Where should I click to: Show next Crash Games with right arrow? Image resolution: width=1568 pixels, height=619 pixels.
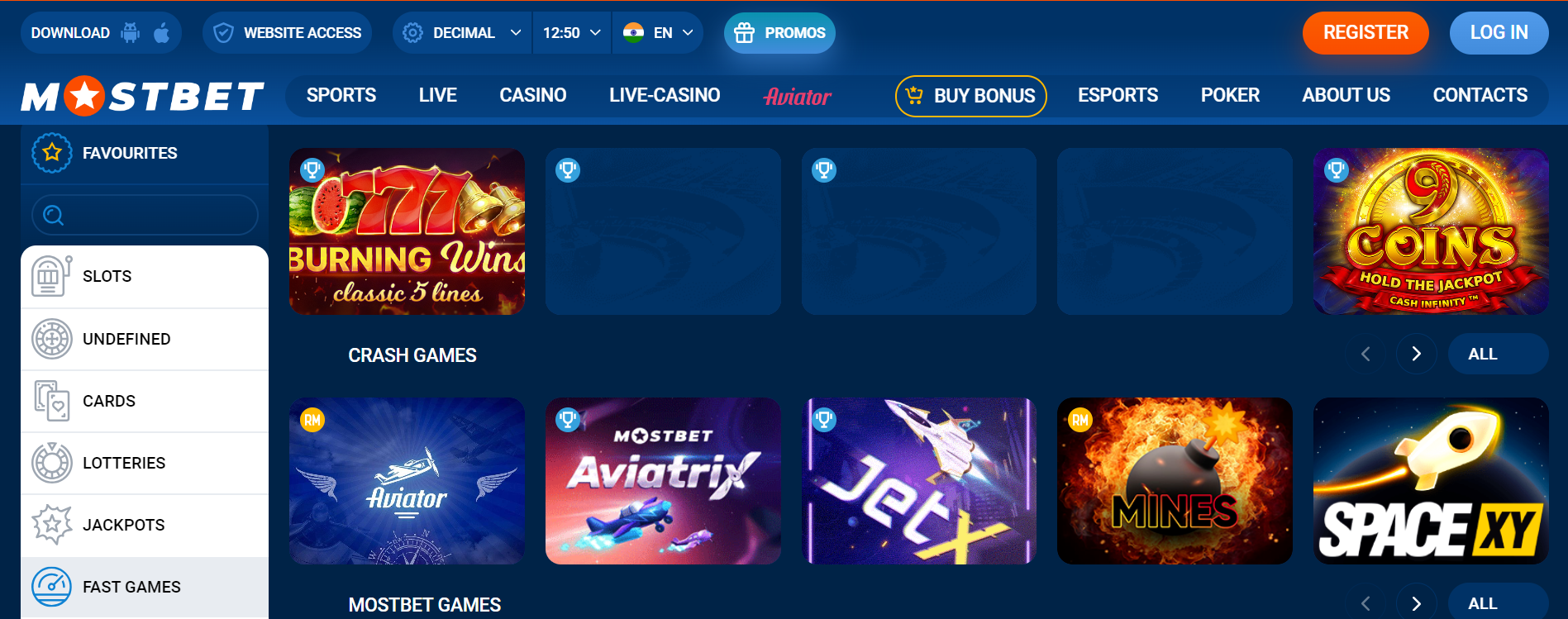tap(1416, 354)
